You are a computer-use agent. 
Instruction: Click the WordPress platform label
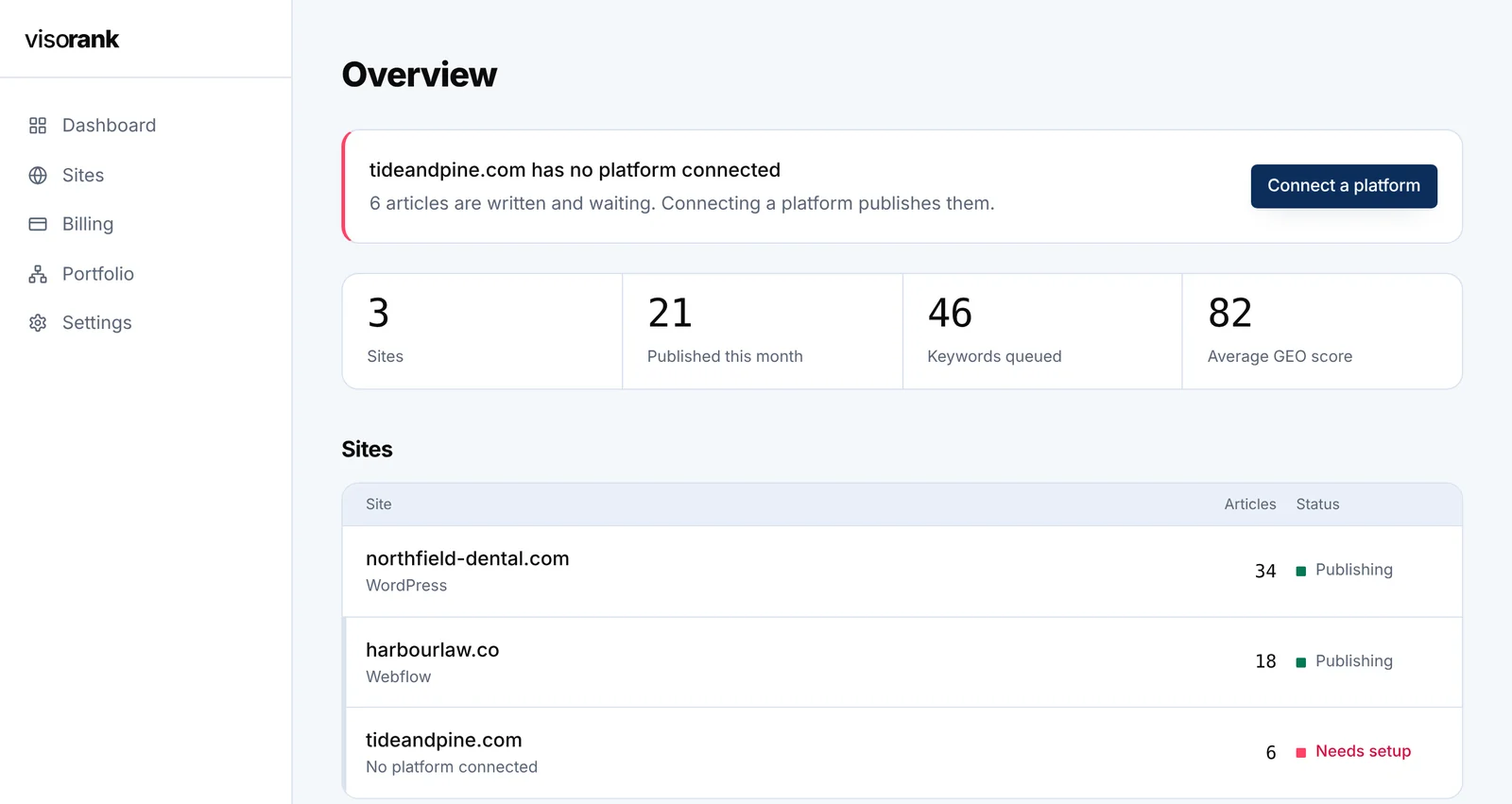point(406,586)
